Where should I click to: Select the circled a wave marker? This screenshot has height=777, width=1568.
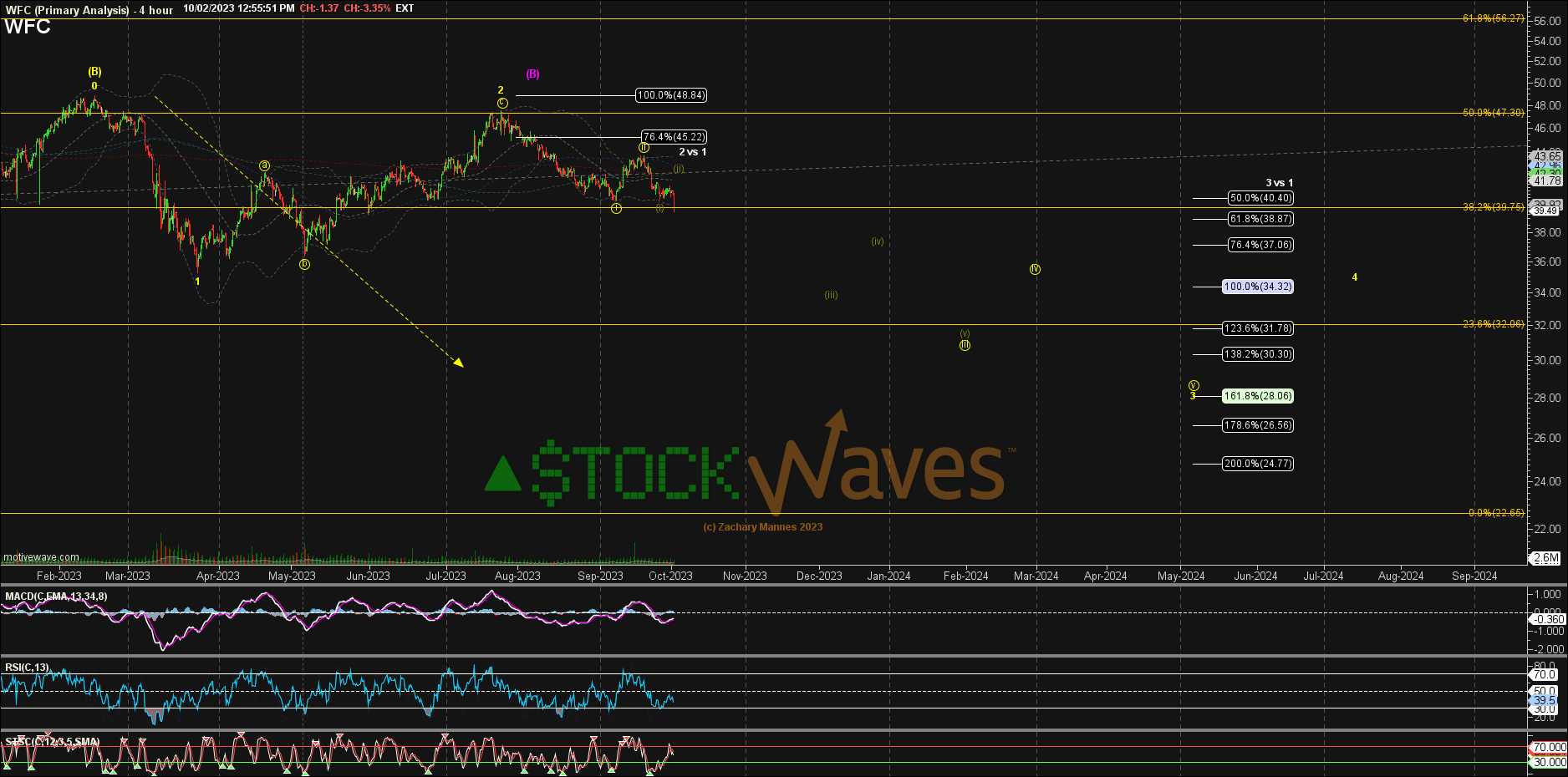[x=264, y=165]
